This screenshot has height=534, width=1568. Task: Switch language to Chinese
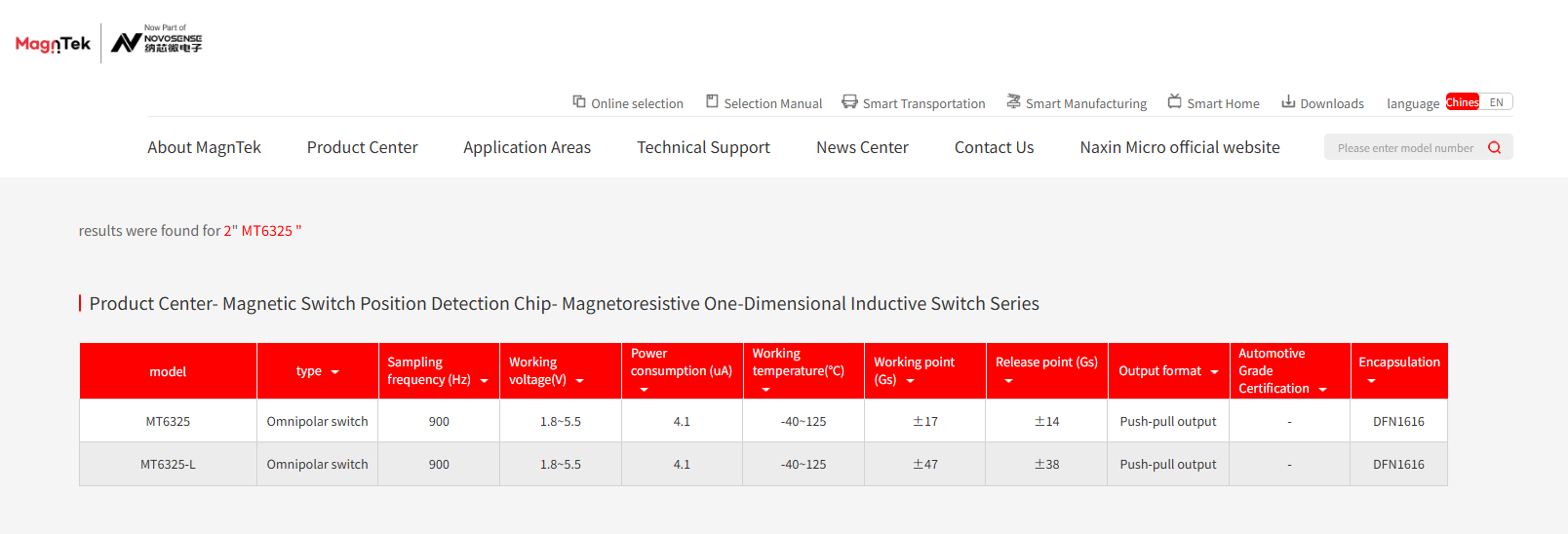(x=1463, y=102)
